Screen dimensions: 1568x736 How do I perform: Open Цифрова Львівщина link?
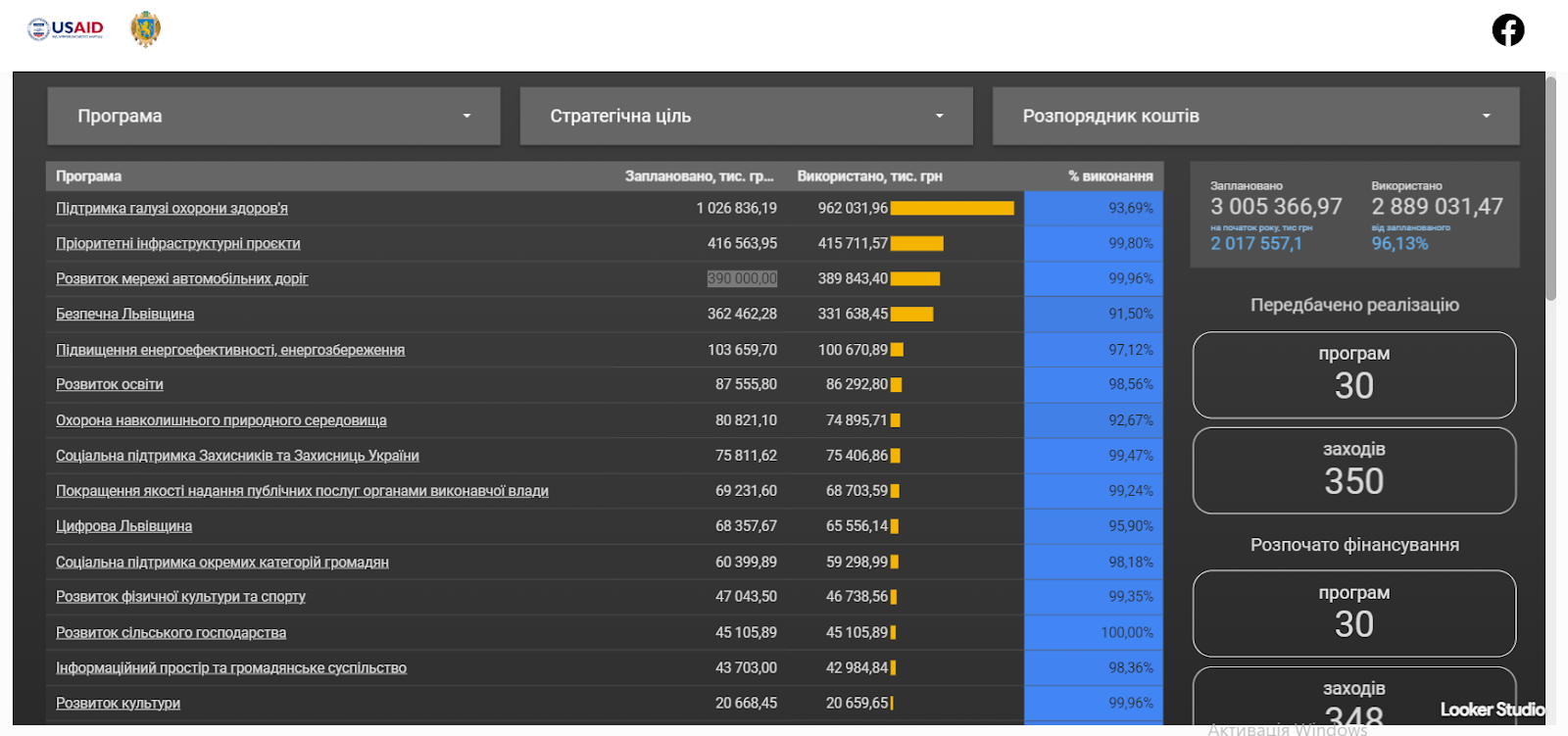(x=123, y=526)
